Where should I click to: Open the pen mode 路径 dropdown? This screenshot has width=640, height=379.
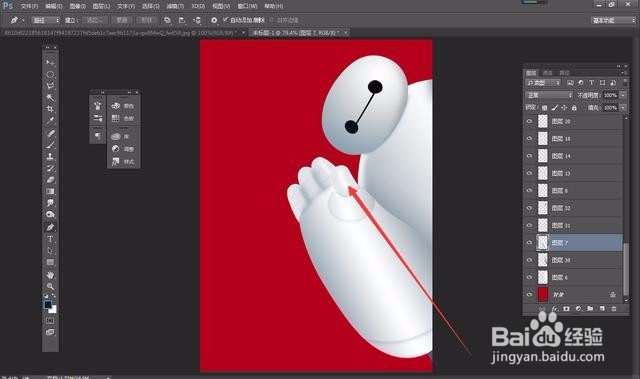[46, 20]
